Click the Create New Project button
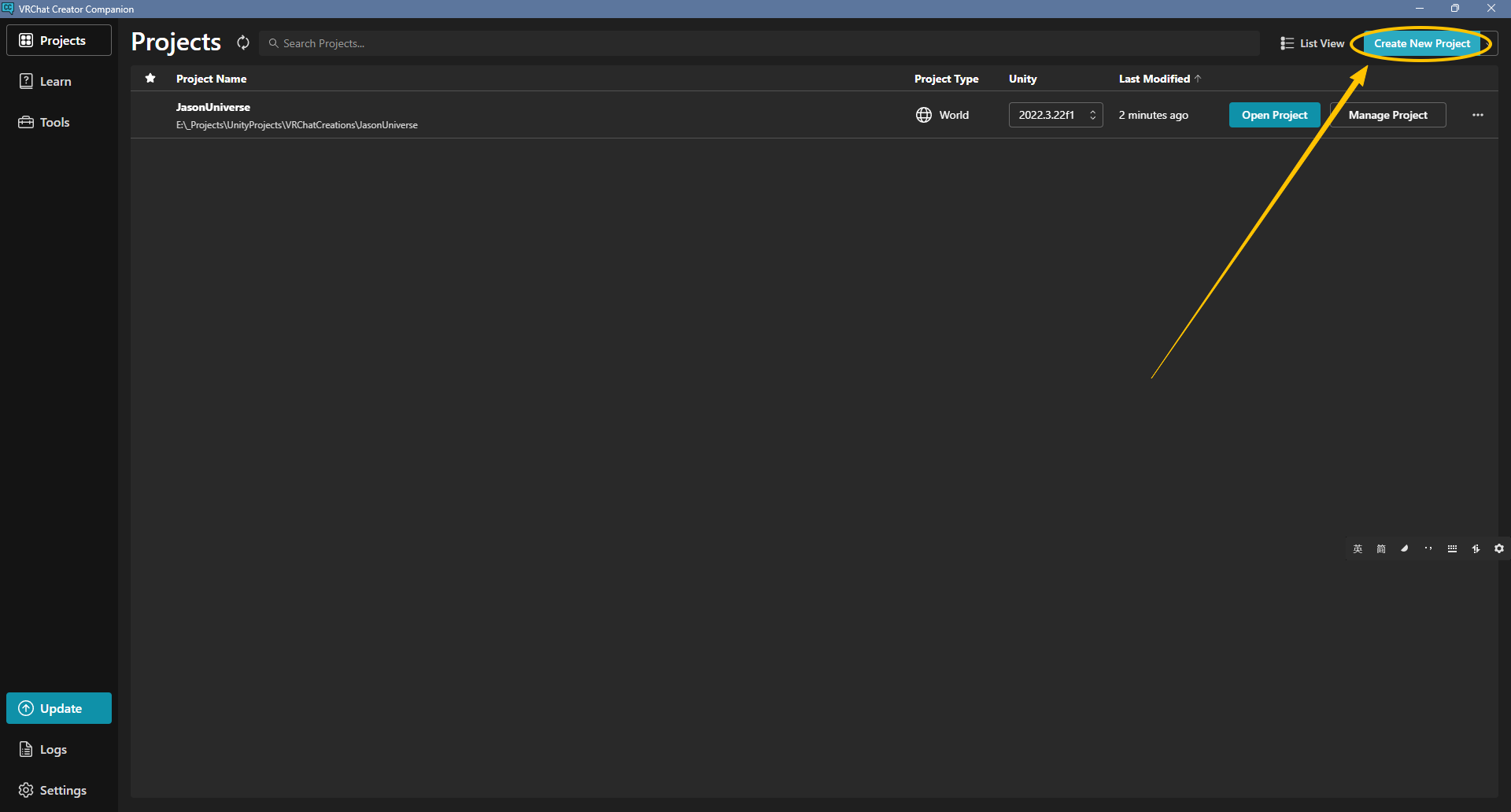This screenshot has height=812, width=1511. (x=1421, y=43)
